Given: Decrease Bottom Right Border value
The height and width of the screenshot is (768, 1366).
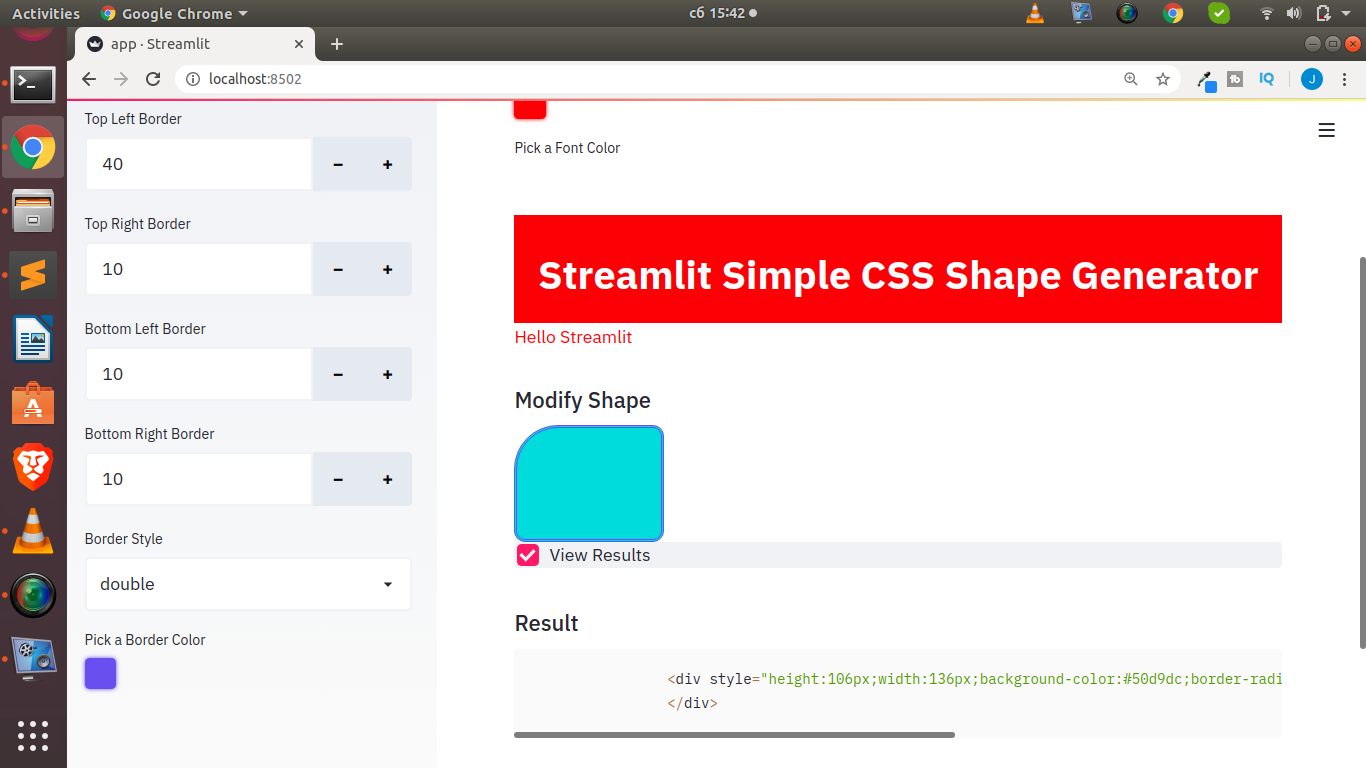Looking at the screenshot, I should pos(338,479).
